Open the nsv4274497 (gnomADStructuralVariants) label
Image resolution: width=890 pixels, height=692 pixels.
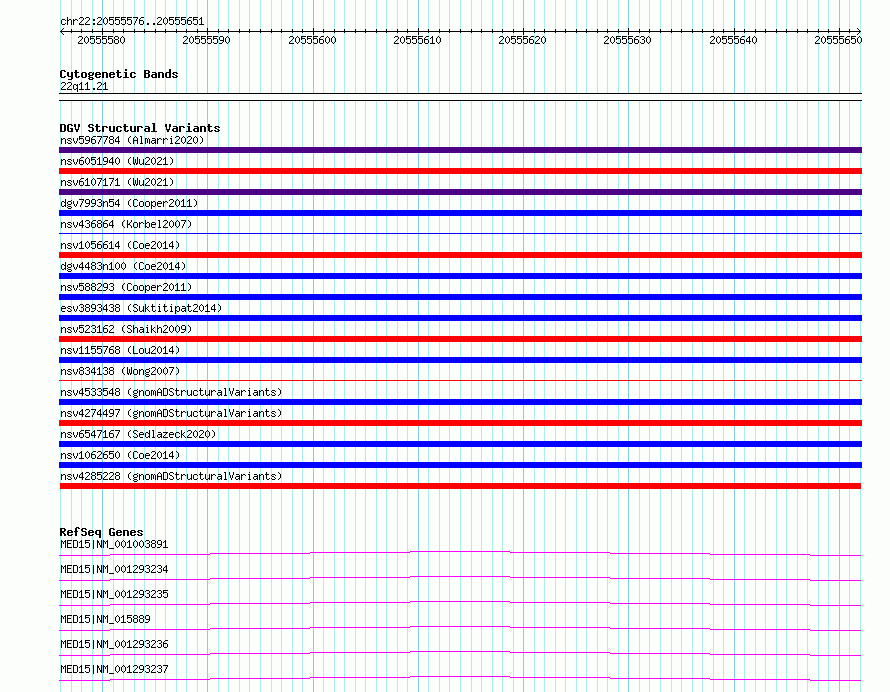pos(171,413)
